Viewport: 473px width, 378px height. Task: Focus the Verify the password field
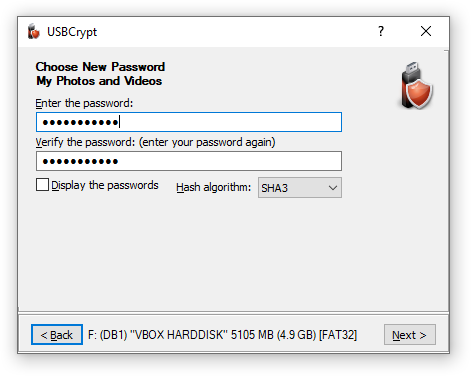(189, 161)
